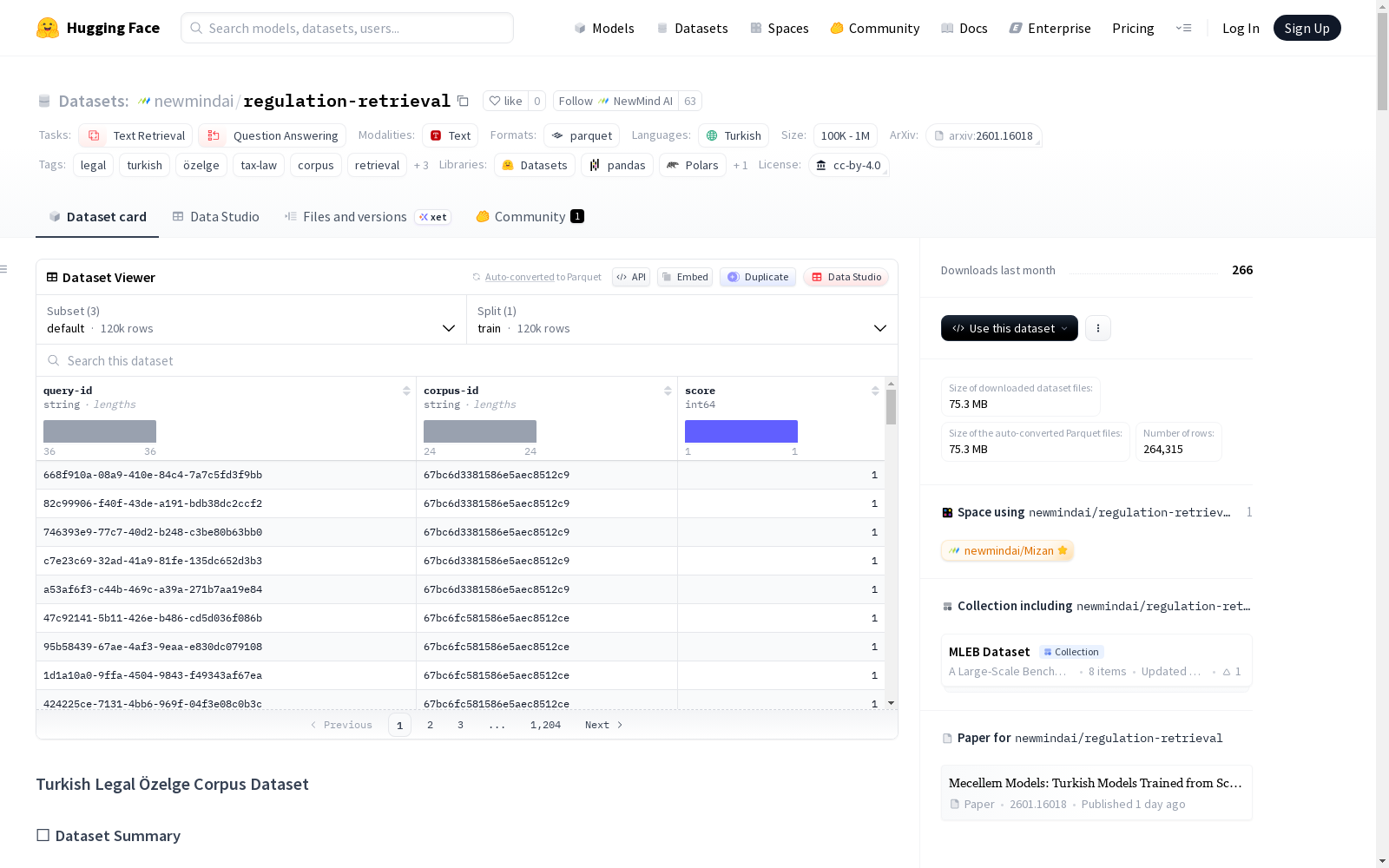Select row 668f910a-08a9-410e-84c4-7a7c5fd3f9bb
This screenshot has height=868, width=1389.
(x=460, y=475)
